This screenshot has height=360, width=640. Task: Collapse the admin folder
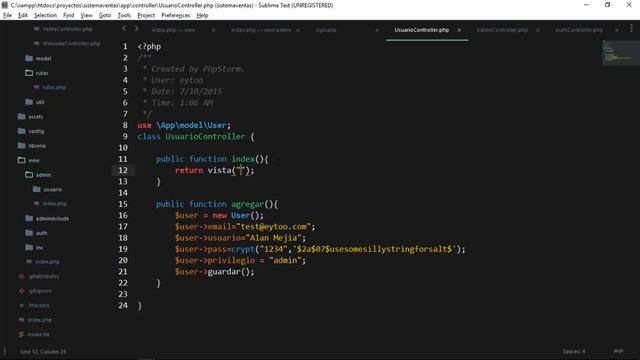coord(43,175)
